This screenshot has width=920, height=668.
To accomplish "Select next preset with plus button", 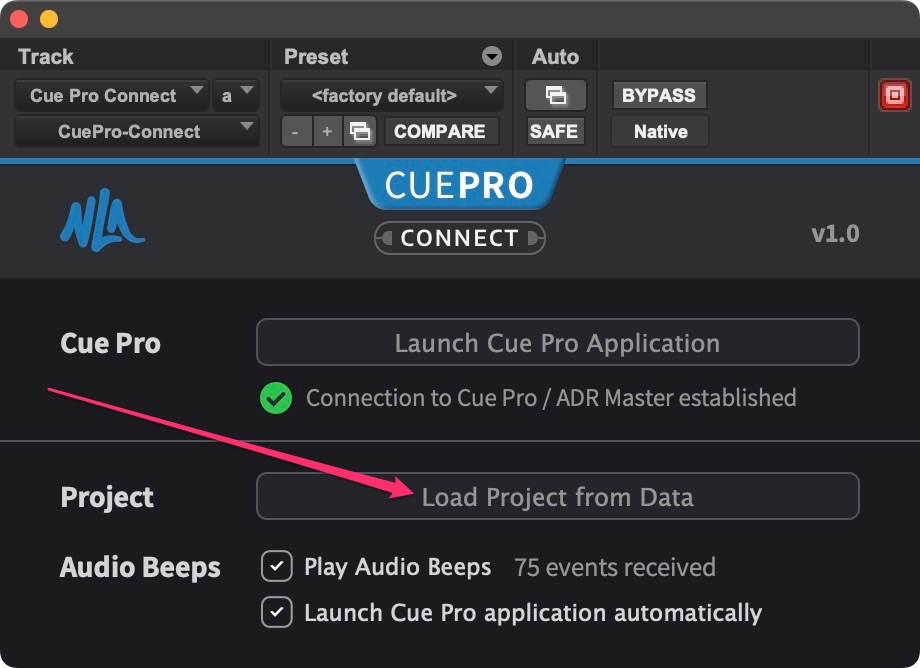I will 327,131.
